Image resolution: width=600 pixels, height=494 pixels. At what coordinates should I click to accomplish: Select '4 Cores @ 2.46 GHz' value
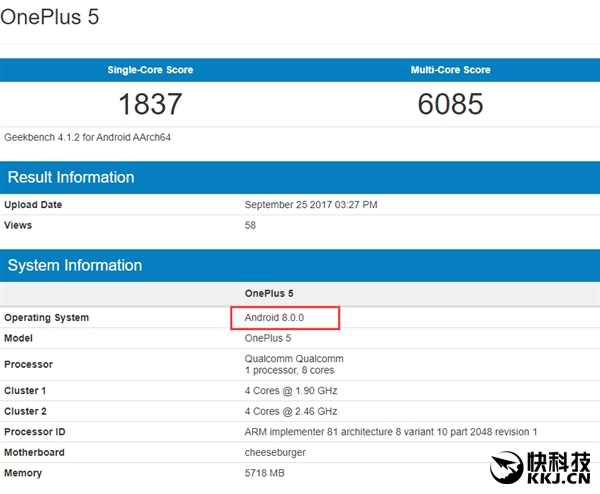291,411
